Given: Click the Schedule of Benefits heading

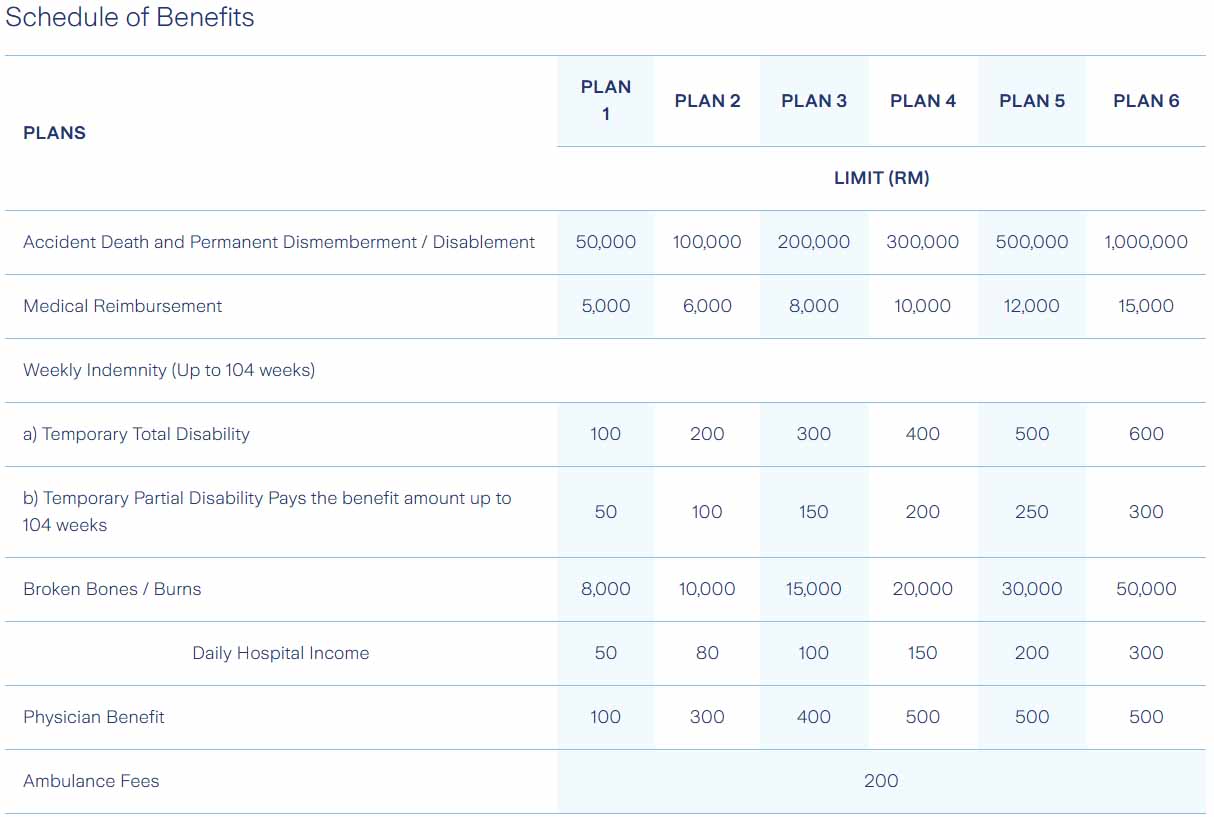Looking at the screenshot, I should tap(130, 18).
